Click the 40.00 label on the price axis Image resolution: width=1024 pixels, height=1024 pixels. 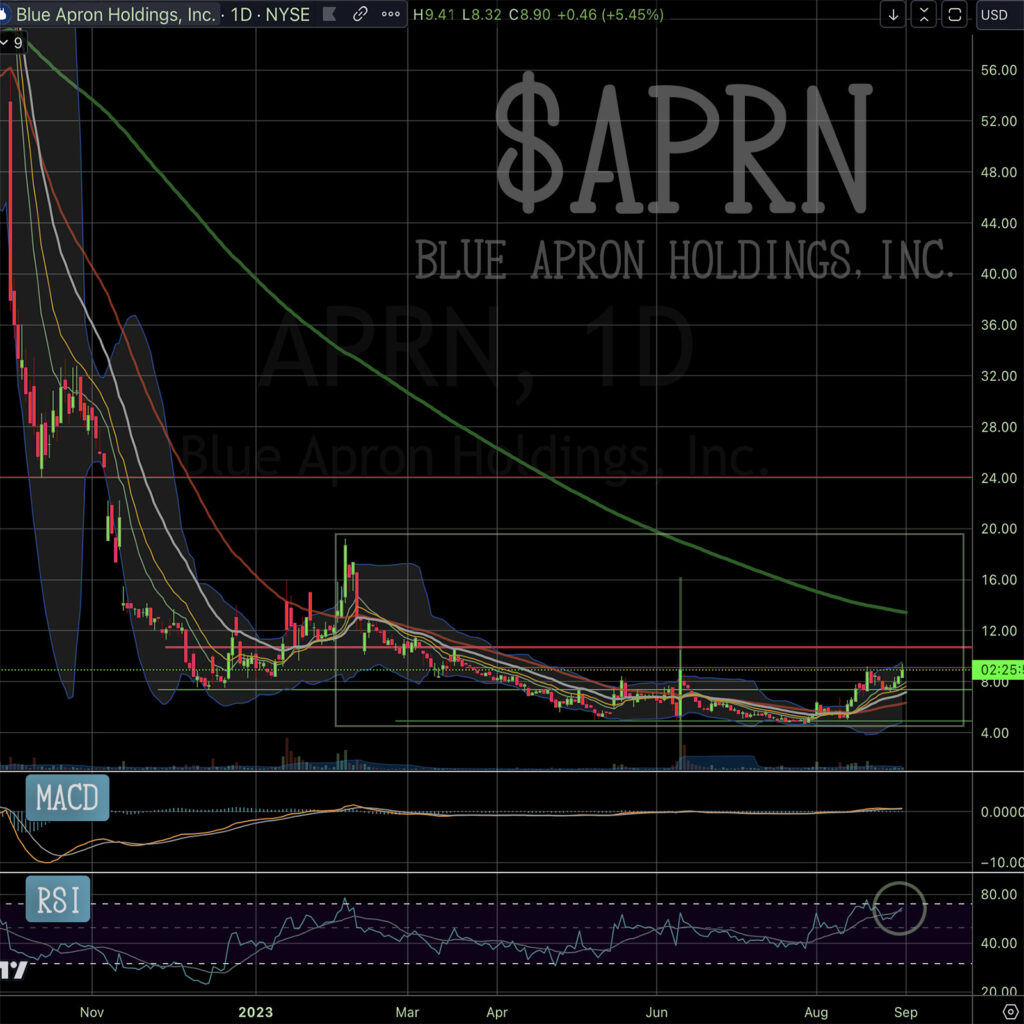[999, 274]
